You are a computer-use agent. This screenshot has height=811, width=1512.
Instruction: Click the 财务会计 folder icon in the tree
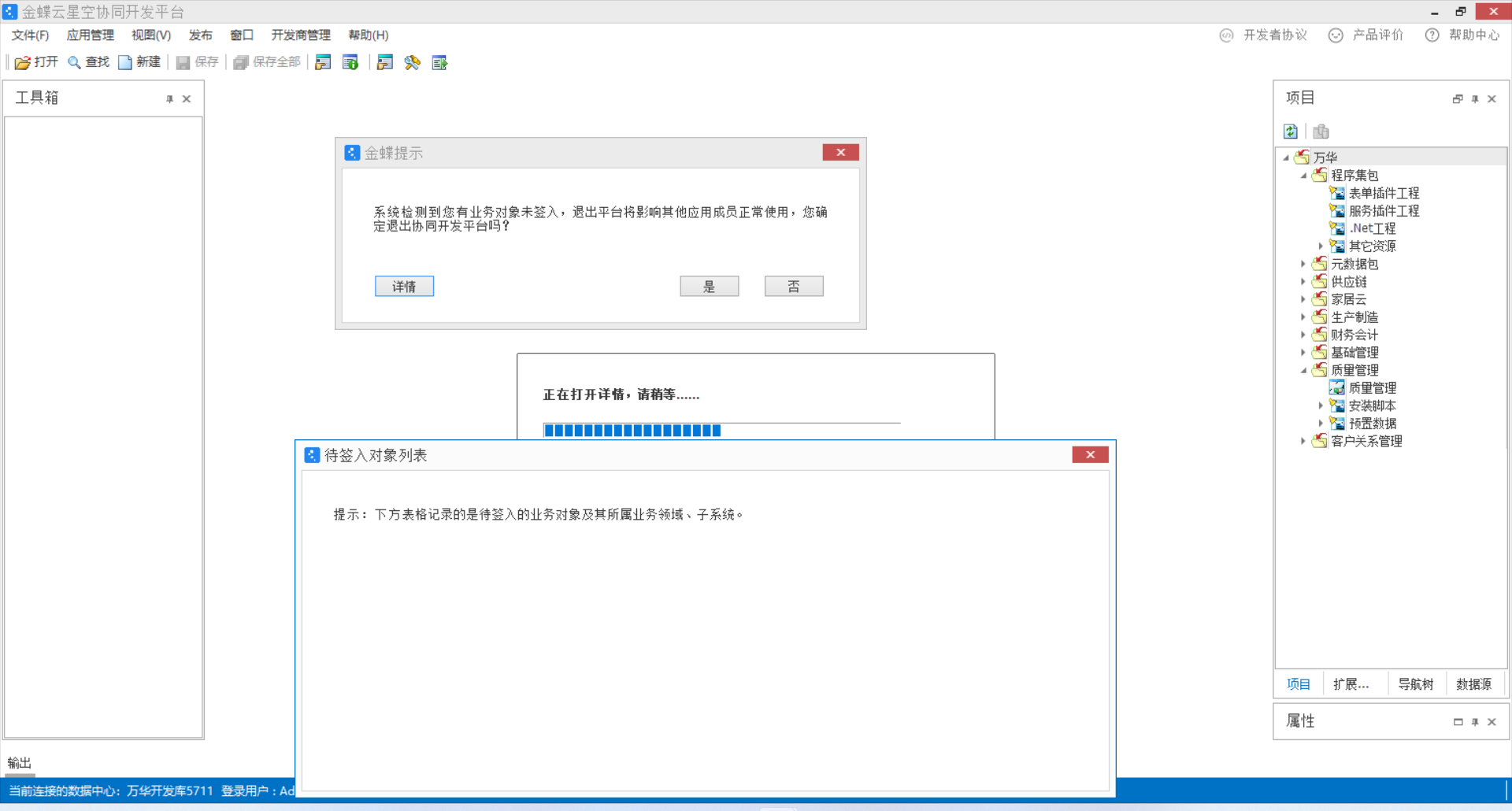pos(1320,335)
